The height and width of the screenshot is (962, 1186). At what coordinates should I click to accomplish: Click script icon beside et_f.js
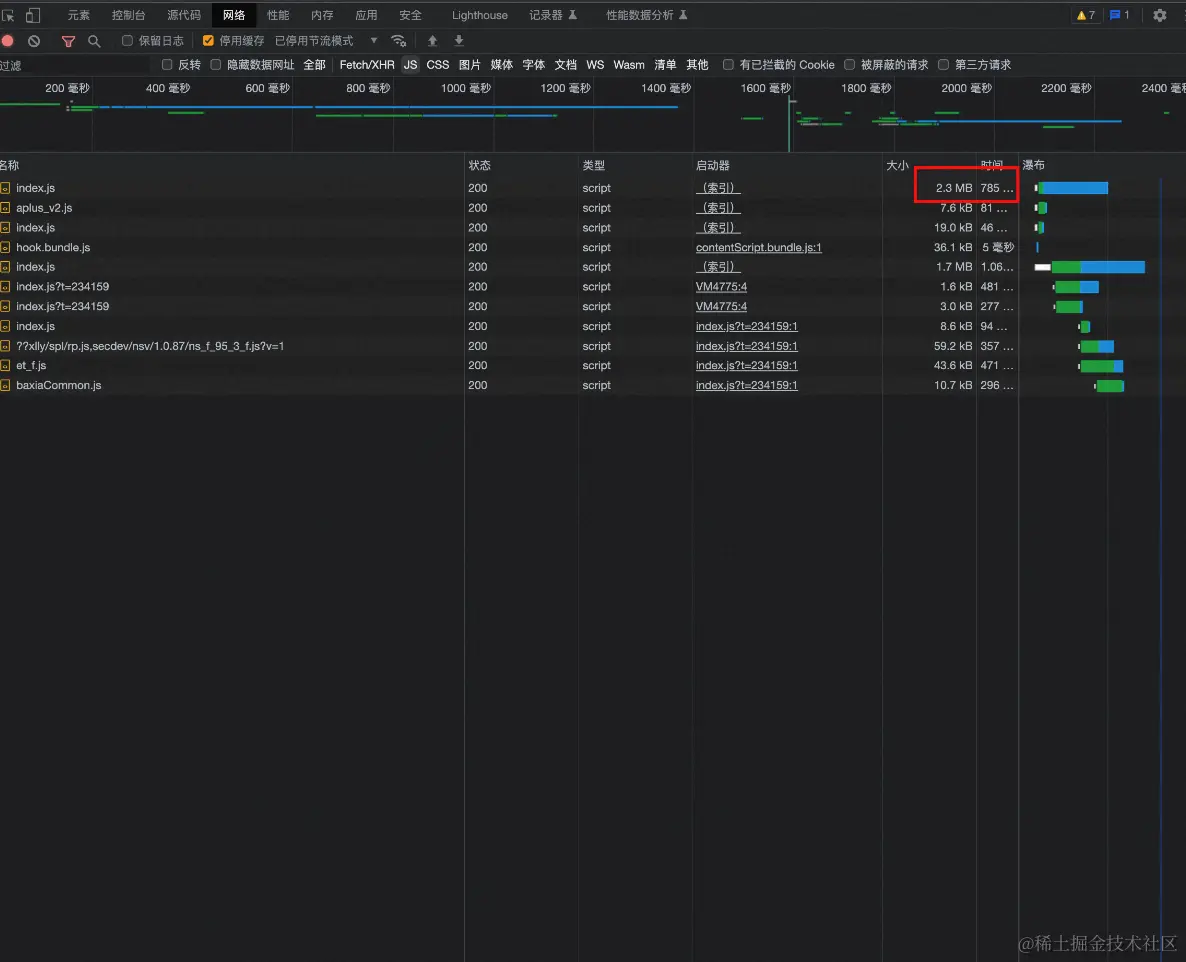(5, 365)
